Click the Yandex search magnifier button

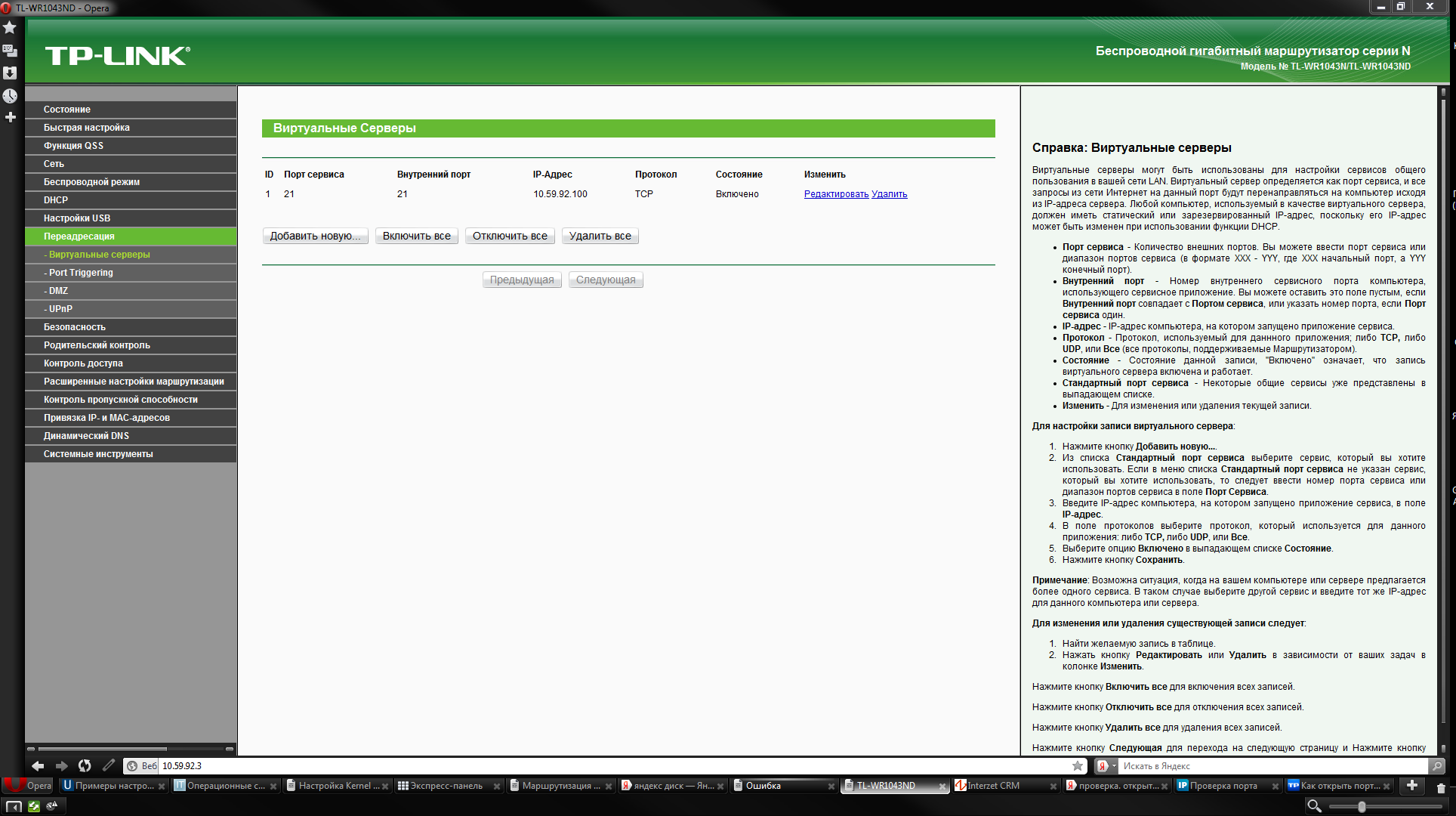click(x=1437, y=765)
